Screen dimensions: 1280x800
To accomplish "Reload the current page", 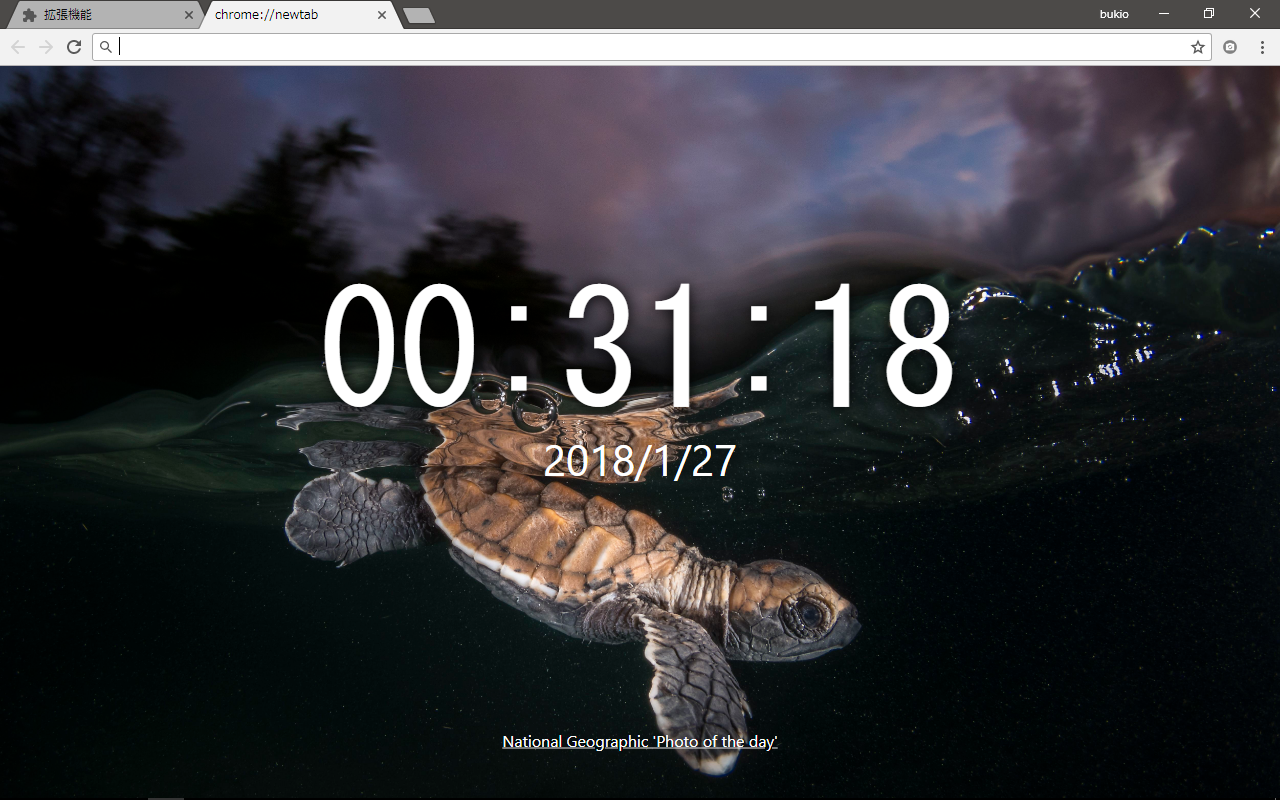I will coord(74,46).
